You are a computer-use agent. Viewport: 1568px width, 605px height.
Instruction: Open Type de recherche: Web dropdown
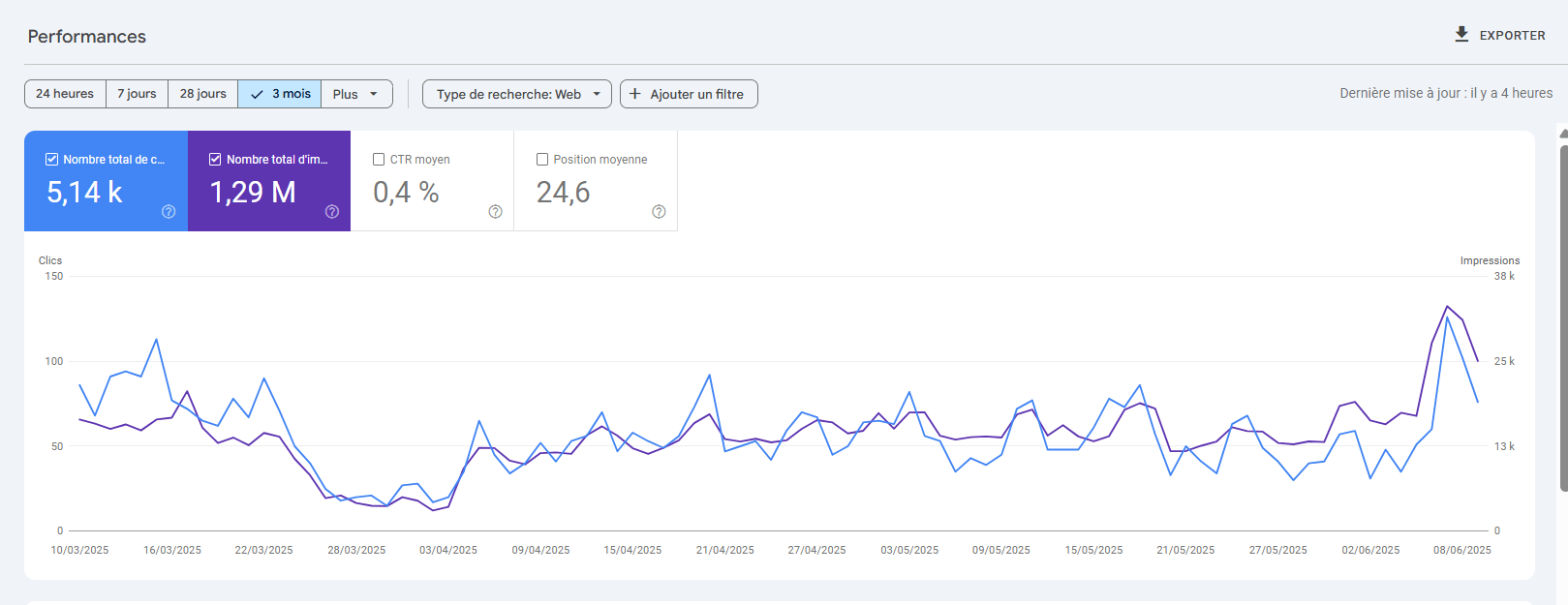[517, 94]
